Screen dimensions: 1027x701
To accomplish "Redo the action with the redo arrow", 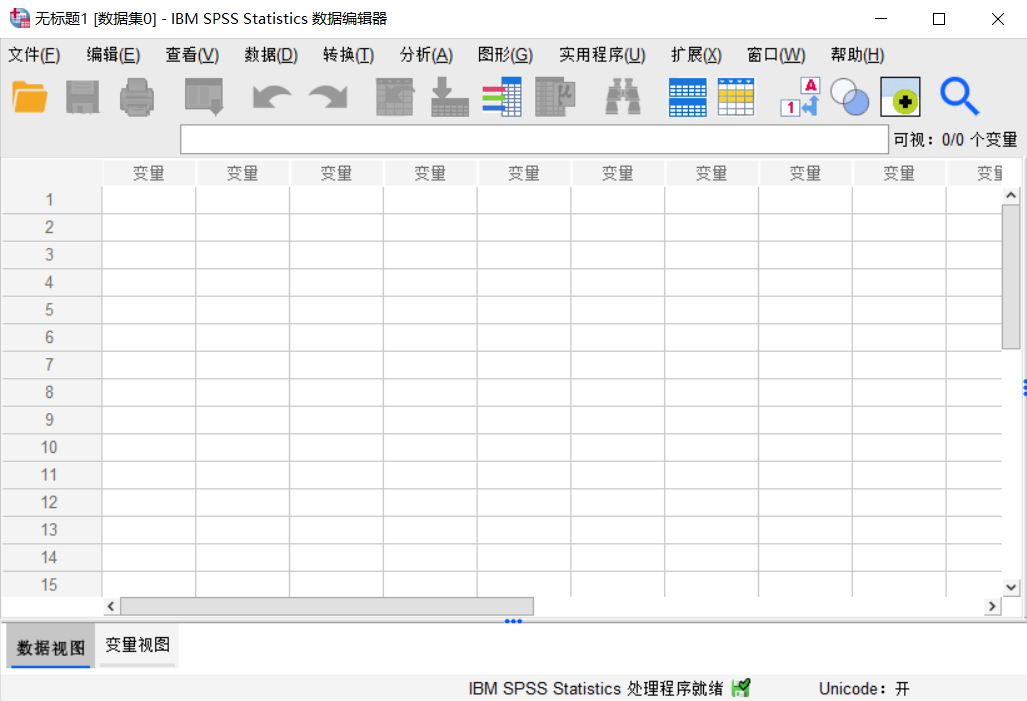I will click(x=329, y=97).
